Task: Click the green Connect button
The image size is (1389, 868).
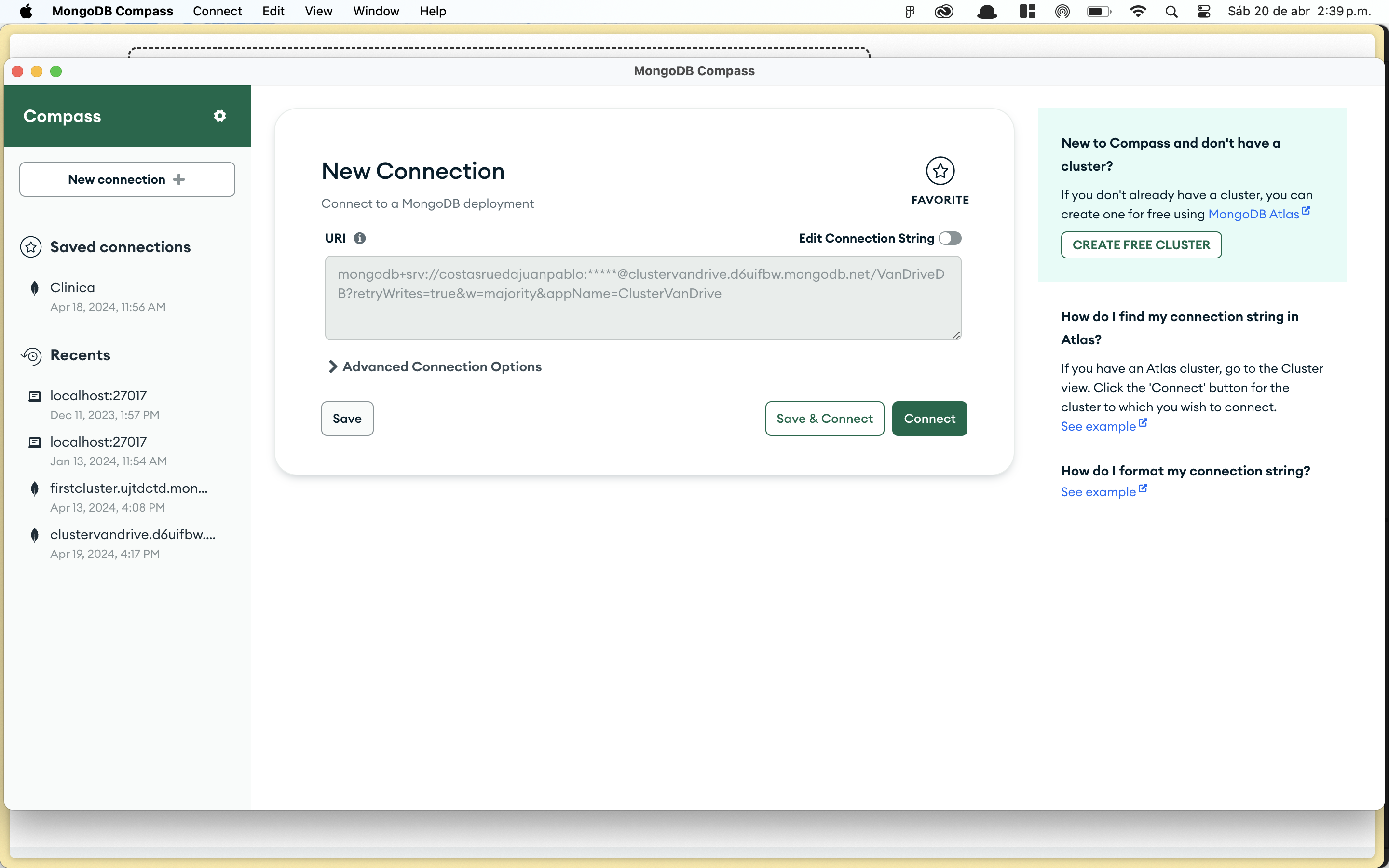Action: pyautogui.click(x=929, y=419)
